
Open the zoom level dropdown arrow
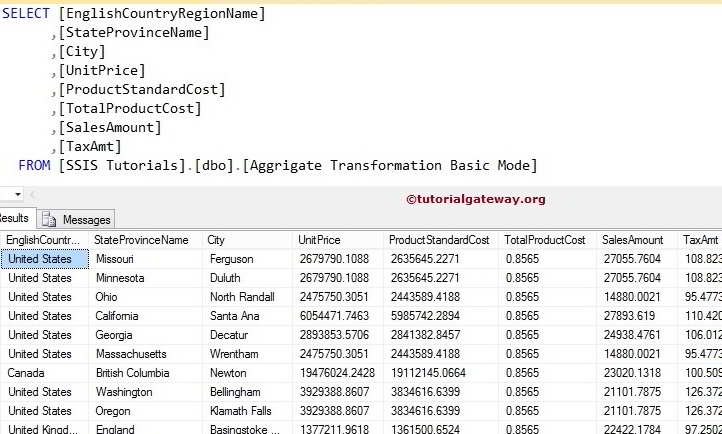coord(17,194)
